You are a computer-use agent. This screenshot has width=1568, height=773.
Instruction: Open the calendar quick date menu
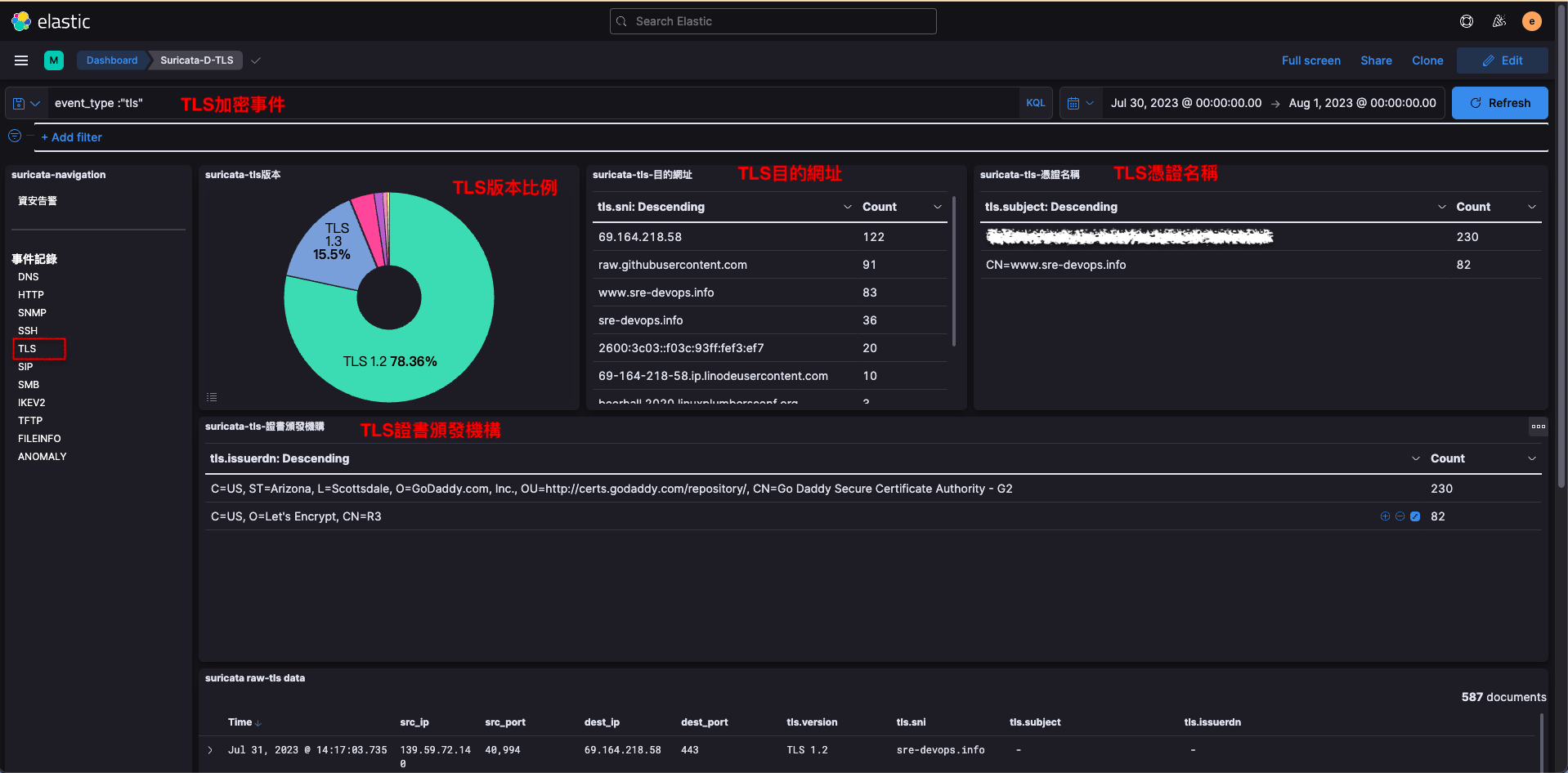[x=1081, y=103]
